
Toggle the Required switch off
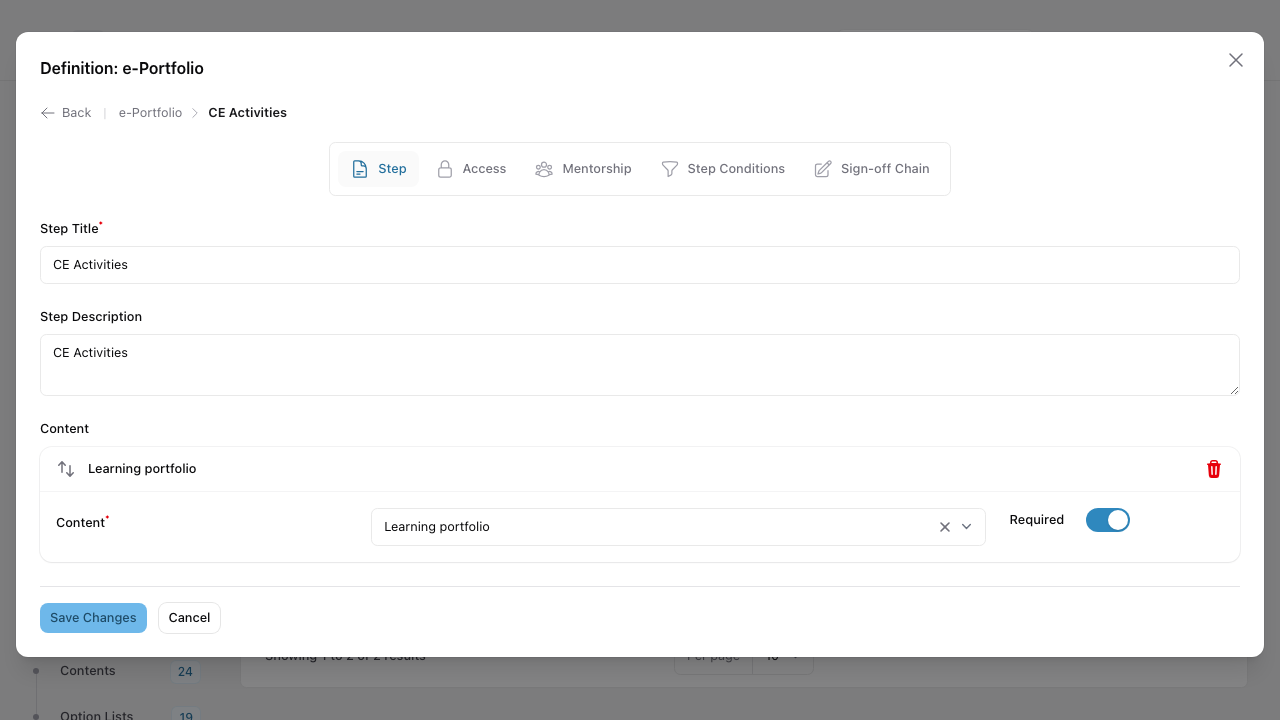point(1108,520)
